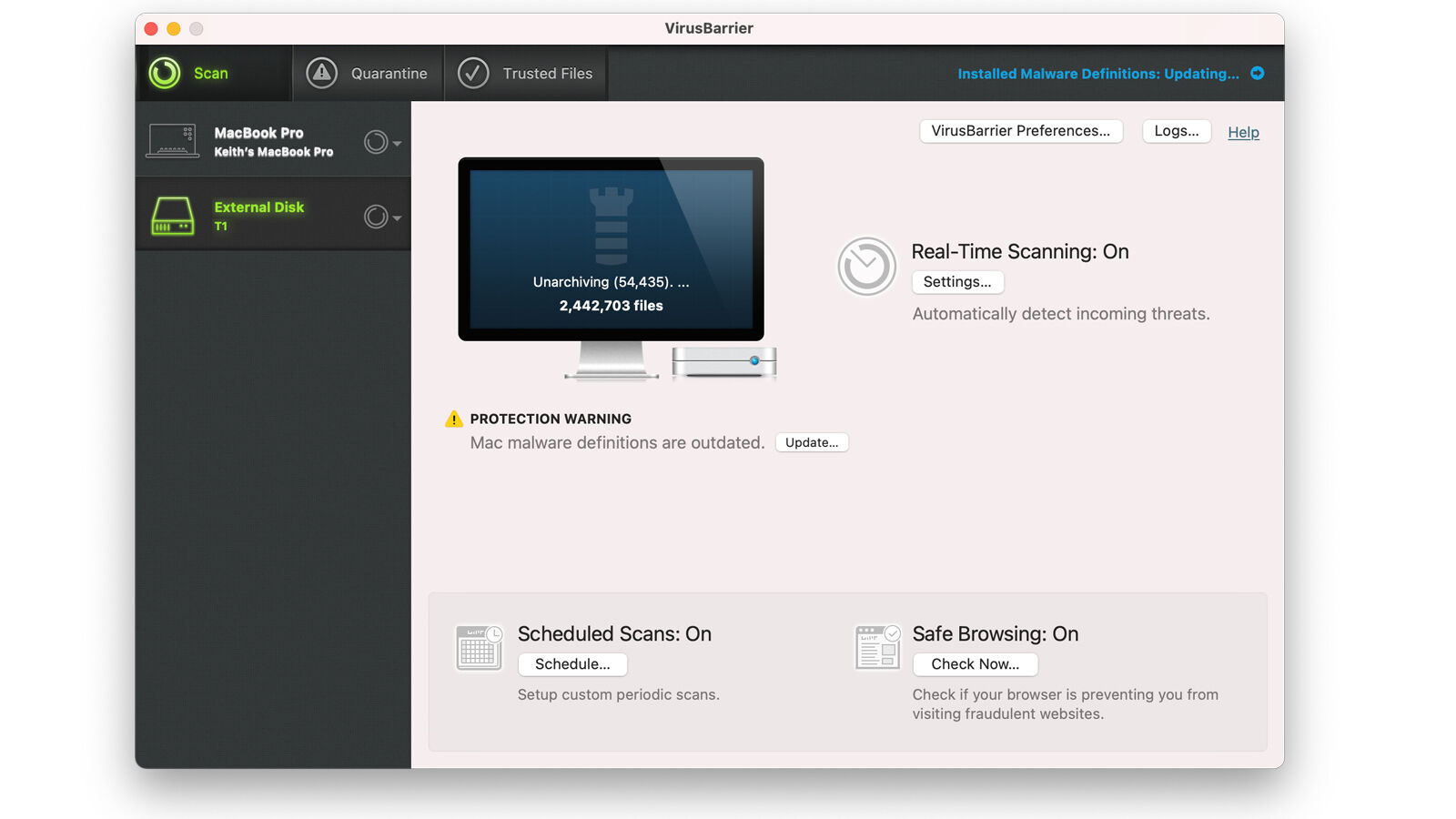Click the browser fraudulent websites description text
1456x819 pixels.
(1066, 704)
